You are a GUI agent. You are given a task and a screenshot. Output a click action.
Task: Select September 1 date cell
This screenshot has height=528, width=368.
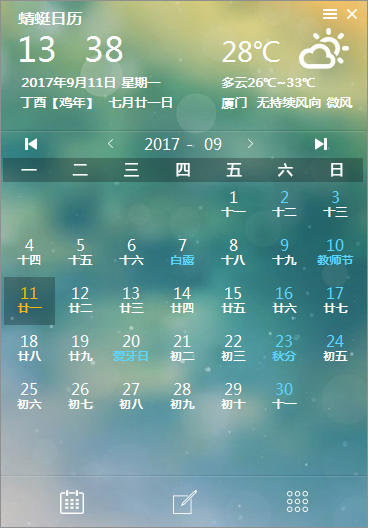pos(234,204)
